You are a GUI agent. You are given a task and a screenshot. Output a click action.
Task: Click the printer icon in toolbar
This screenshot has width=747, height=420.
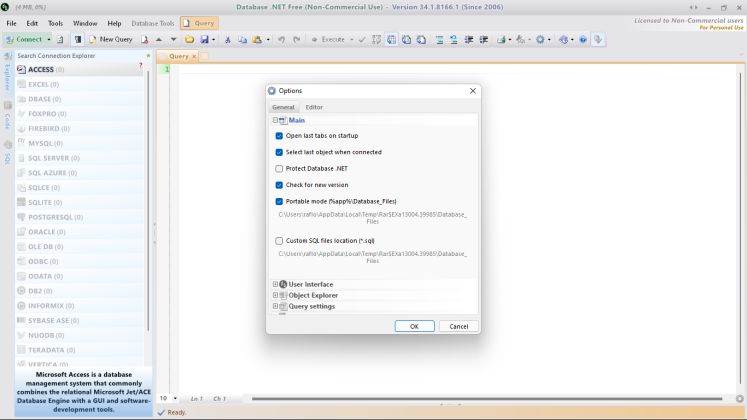501,40
